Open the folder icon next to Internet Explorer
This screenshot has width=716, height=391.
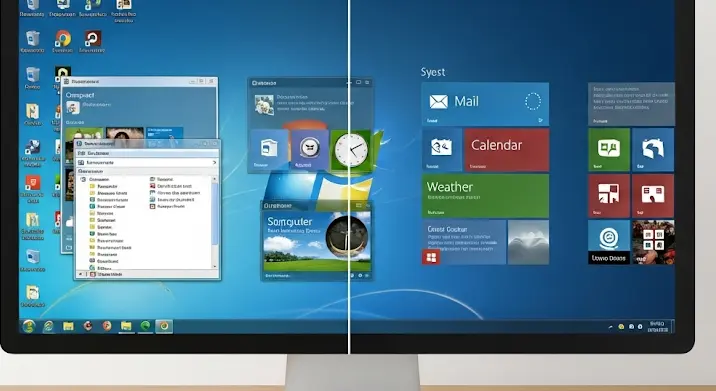coord(68,326)
